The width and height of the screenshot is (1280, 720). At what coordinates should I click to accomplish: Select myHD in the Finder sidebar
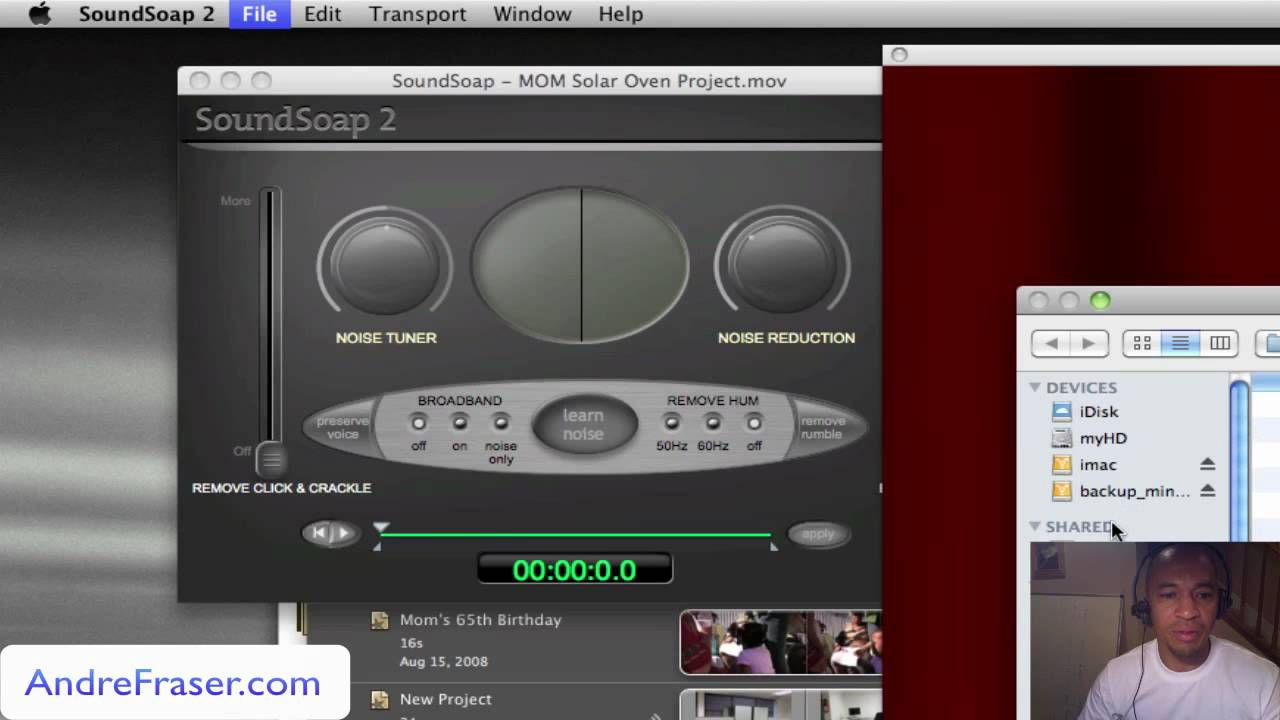(x=1102, y=438)
